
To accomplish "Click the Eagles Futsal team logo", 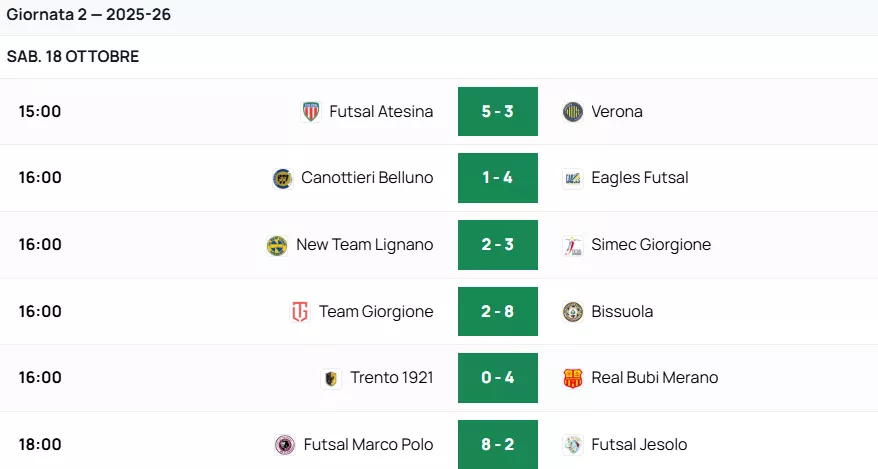I will tap(573, 178).
